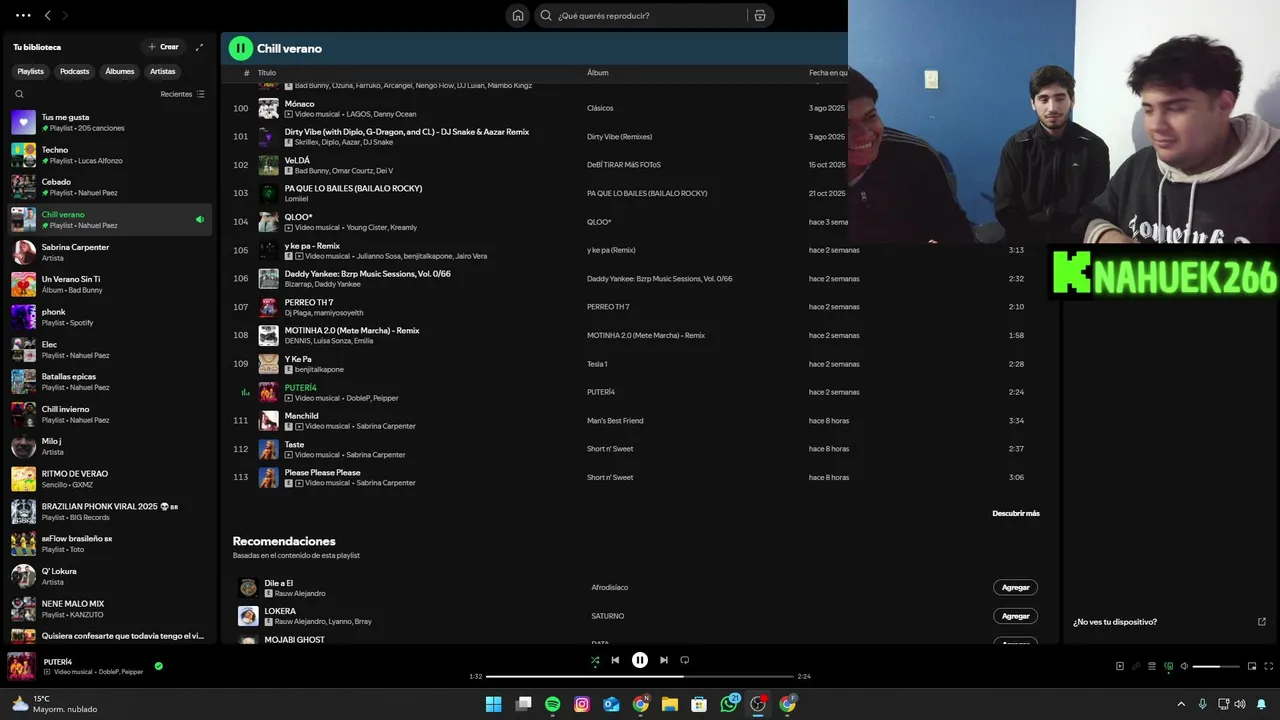Toggle the Now Playing view icon
Image resolution: width=1280 pixels, height=720 pixels.
(1120, 666)
